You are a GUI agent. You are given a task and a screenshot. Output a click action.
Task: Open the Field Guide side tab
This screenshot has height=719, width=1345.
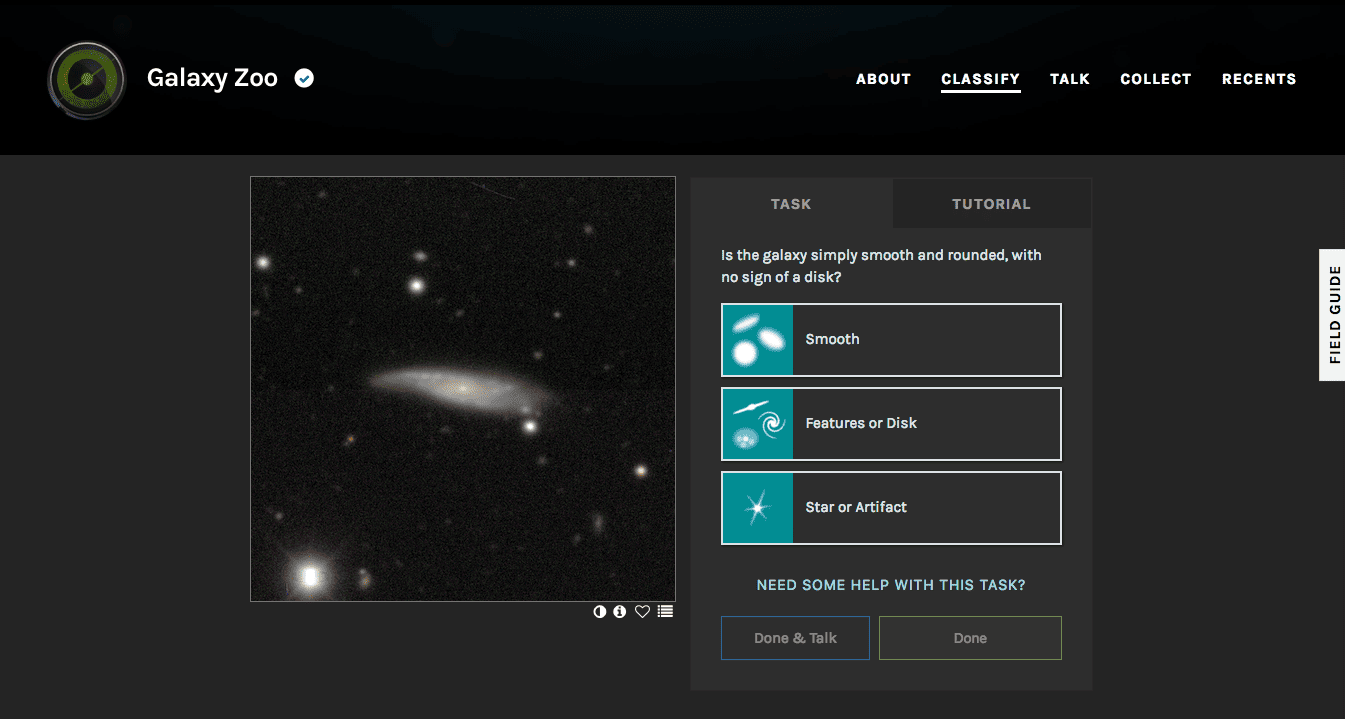click(1333, 315)
